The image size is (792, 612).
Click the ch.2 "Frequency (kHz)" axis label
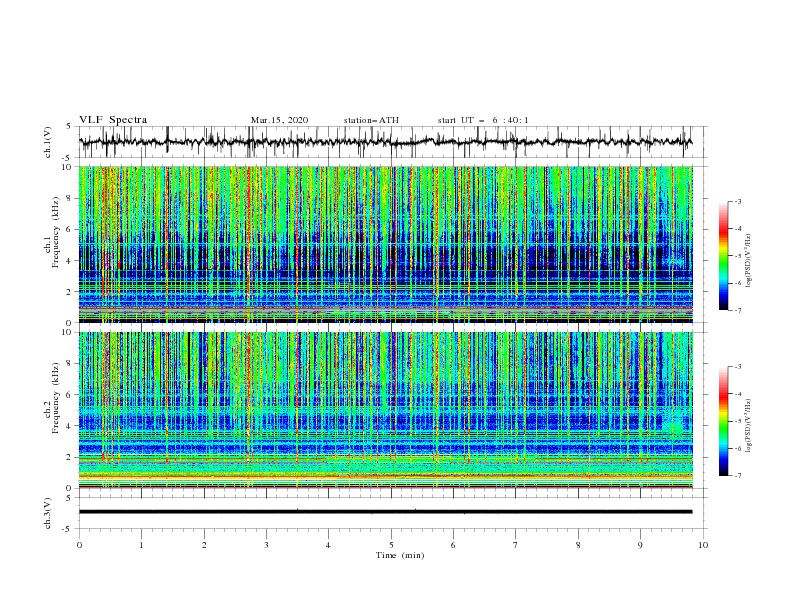pyautogui.click(x=55, y=398)
